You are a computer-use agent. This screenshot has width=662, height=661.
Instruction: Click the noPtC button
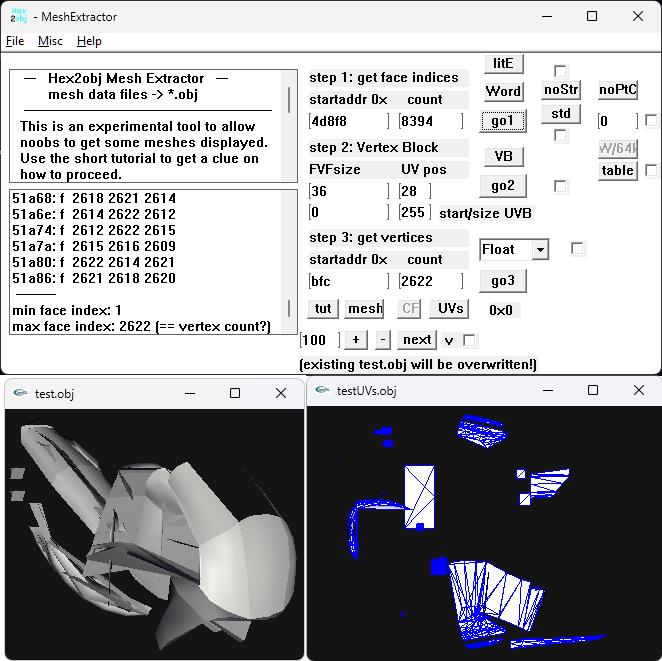click(618, 90)
